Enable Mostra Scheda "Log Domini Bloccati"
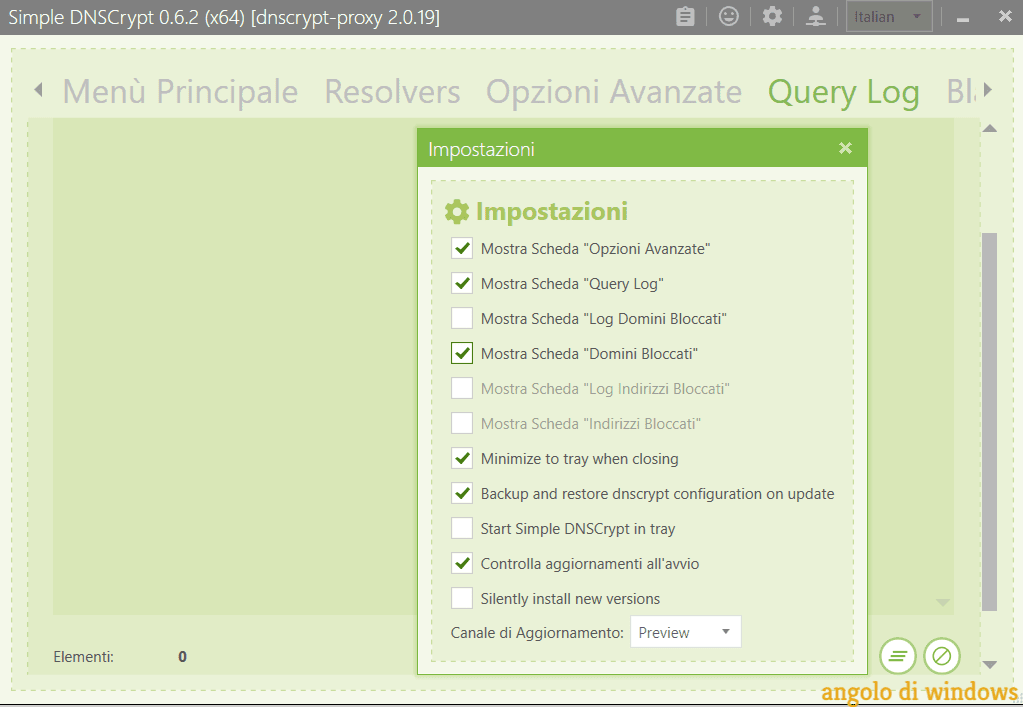Viewport: 1023px width, 707px height. 462,319
